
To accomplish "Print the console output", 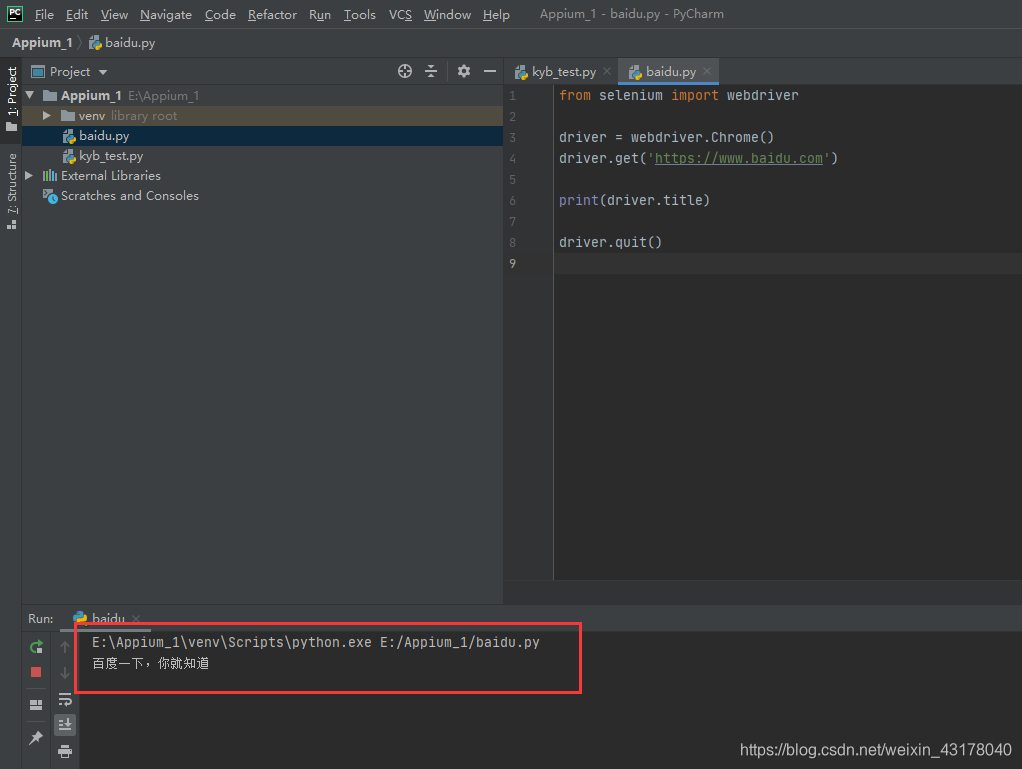I will [65, 753].
